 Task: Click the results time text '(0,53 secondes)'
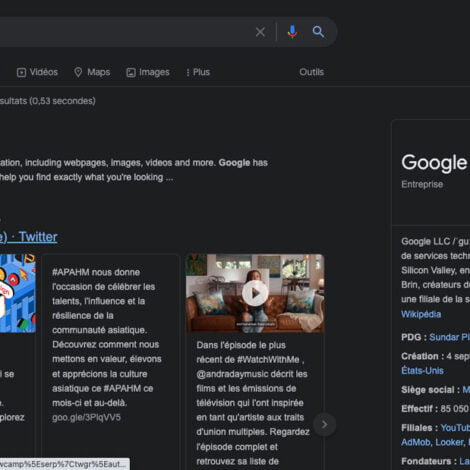pyautogui.click(x=62, y=101)
